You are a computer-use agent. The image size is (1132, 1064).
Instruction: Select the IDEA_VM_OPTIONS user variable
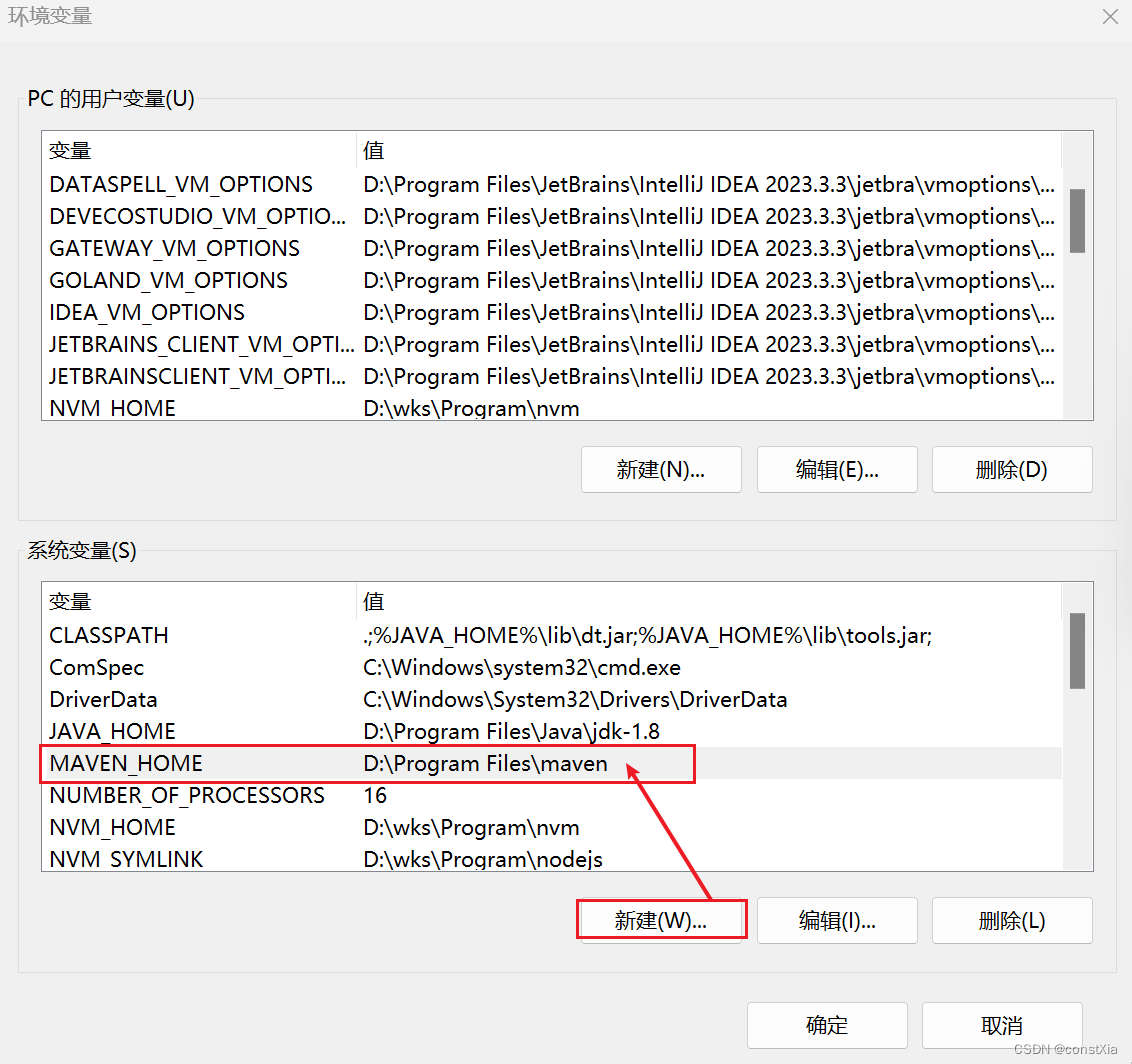552,313
